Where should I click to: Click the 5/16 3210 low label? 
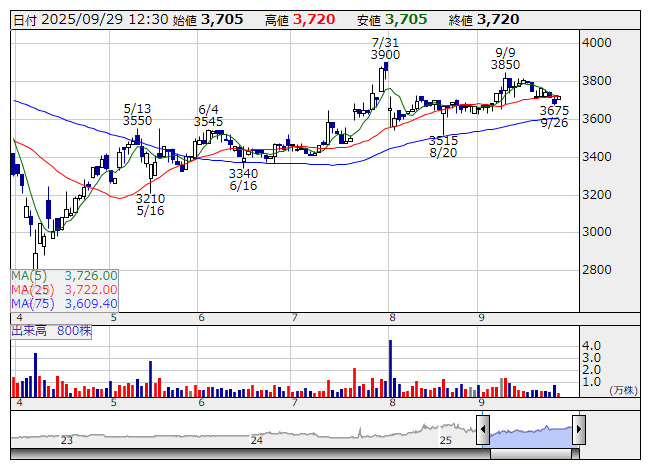coord(151,205)
